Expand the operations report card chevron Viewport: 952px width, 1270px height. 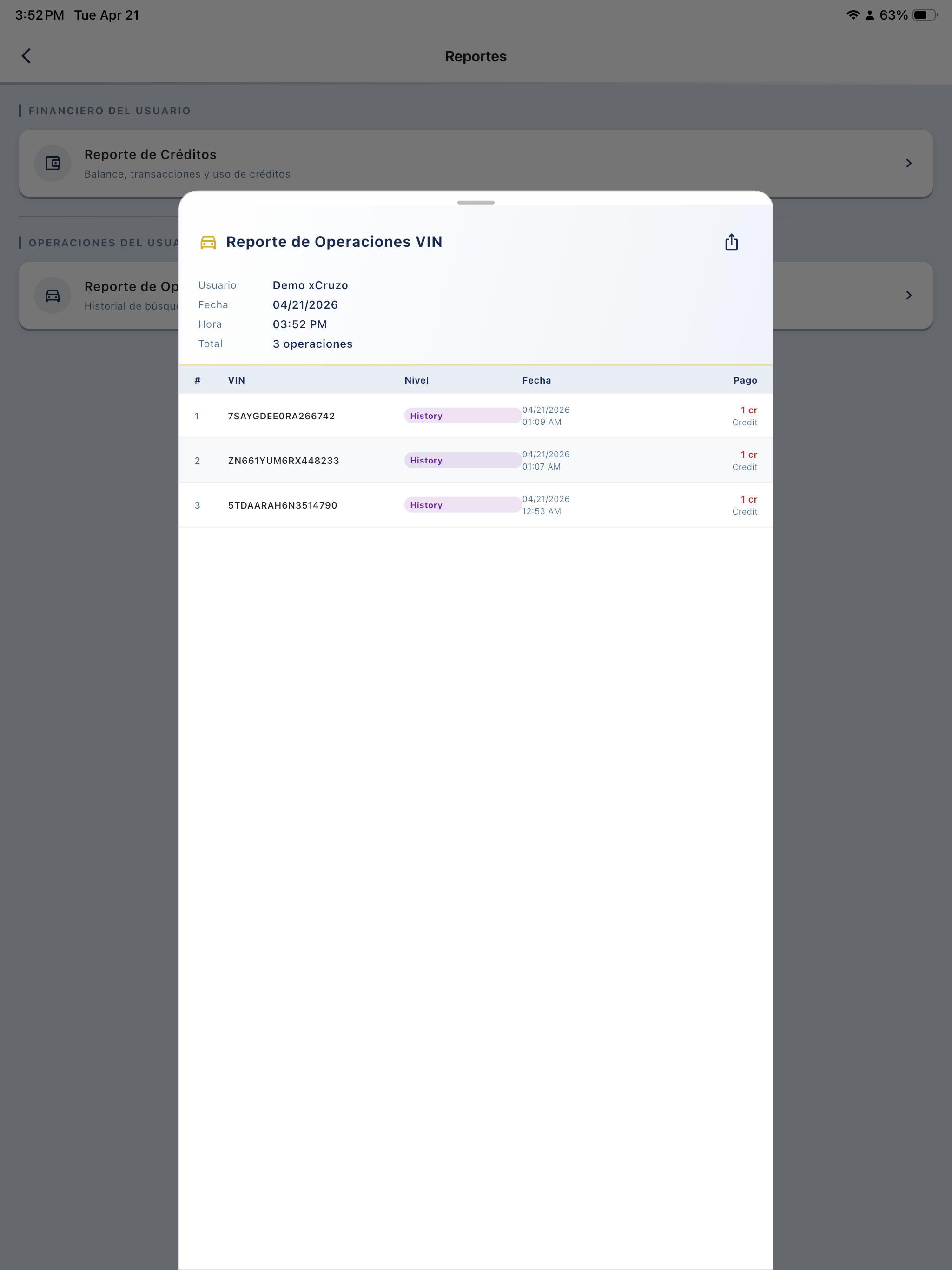pos(908,295)
